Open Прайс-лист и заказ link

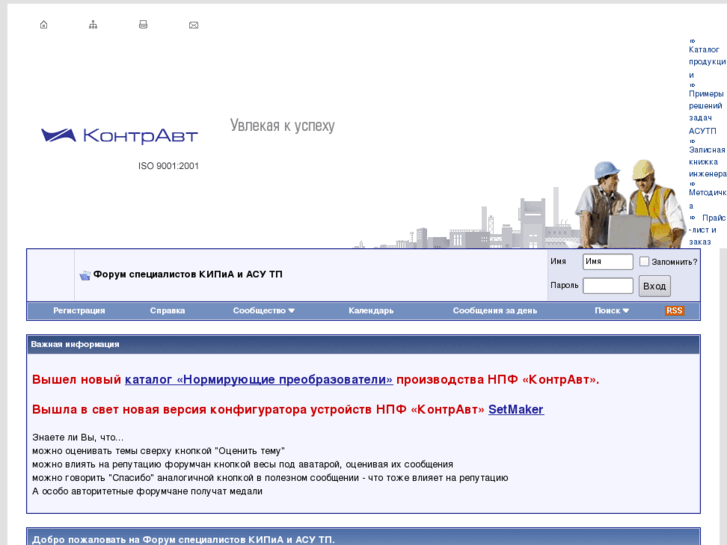pyautogui.click(x=707, y=230)
